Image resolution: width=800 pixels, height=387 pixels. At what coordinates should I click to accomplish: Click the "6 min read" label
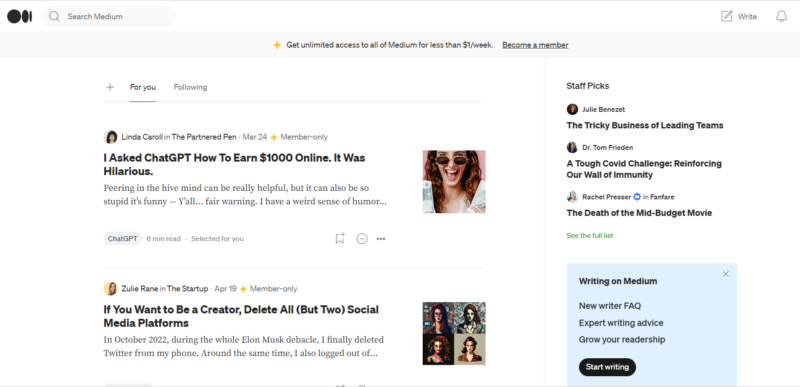163,239
